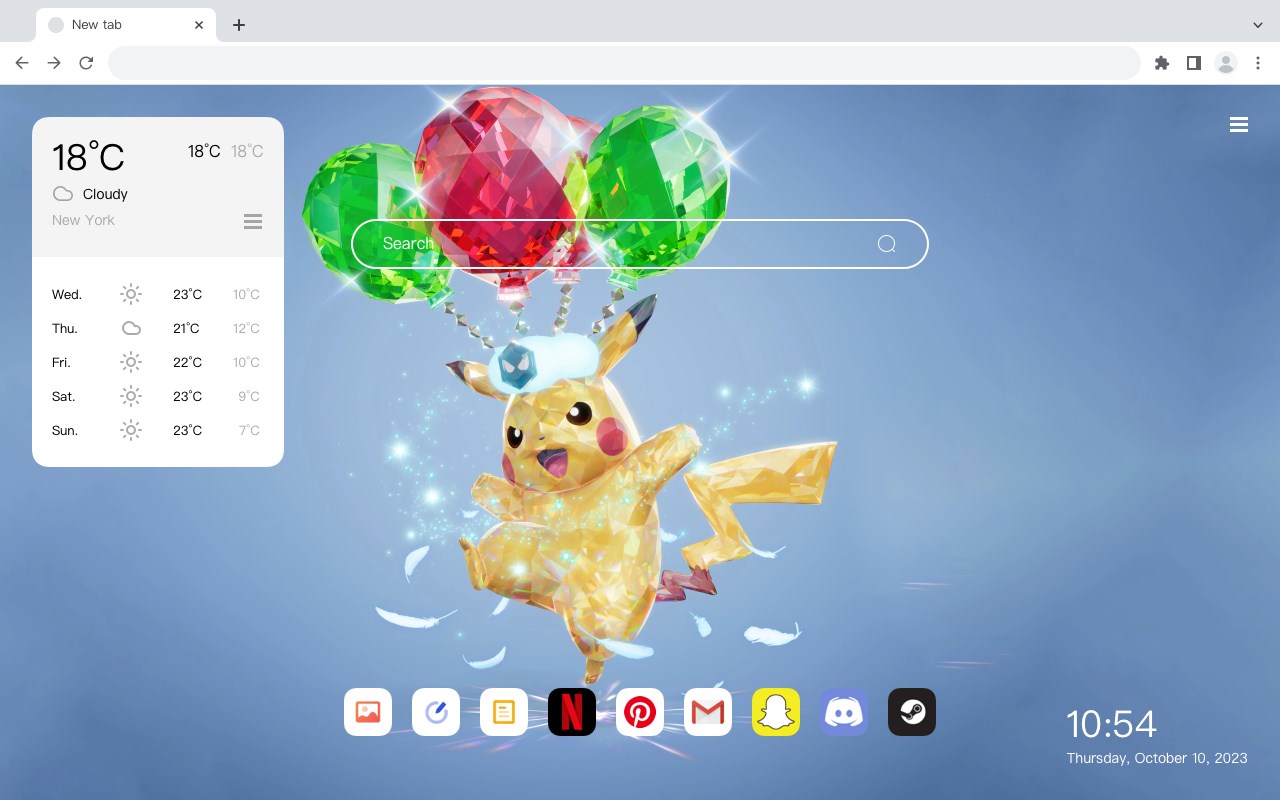Open the Steam shortcut
The height and width of the screenshot is (800, 1280).
click(x=912, y=712)
